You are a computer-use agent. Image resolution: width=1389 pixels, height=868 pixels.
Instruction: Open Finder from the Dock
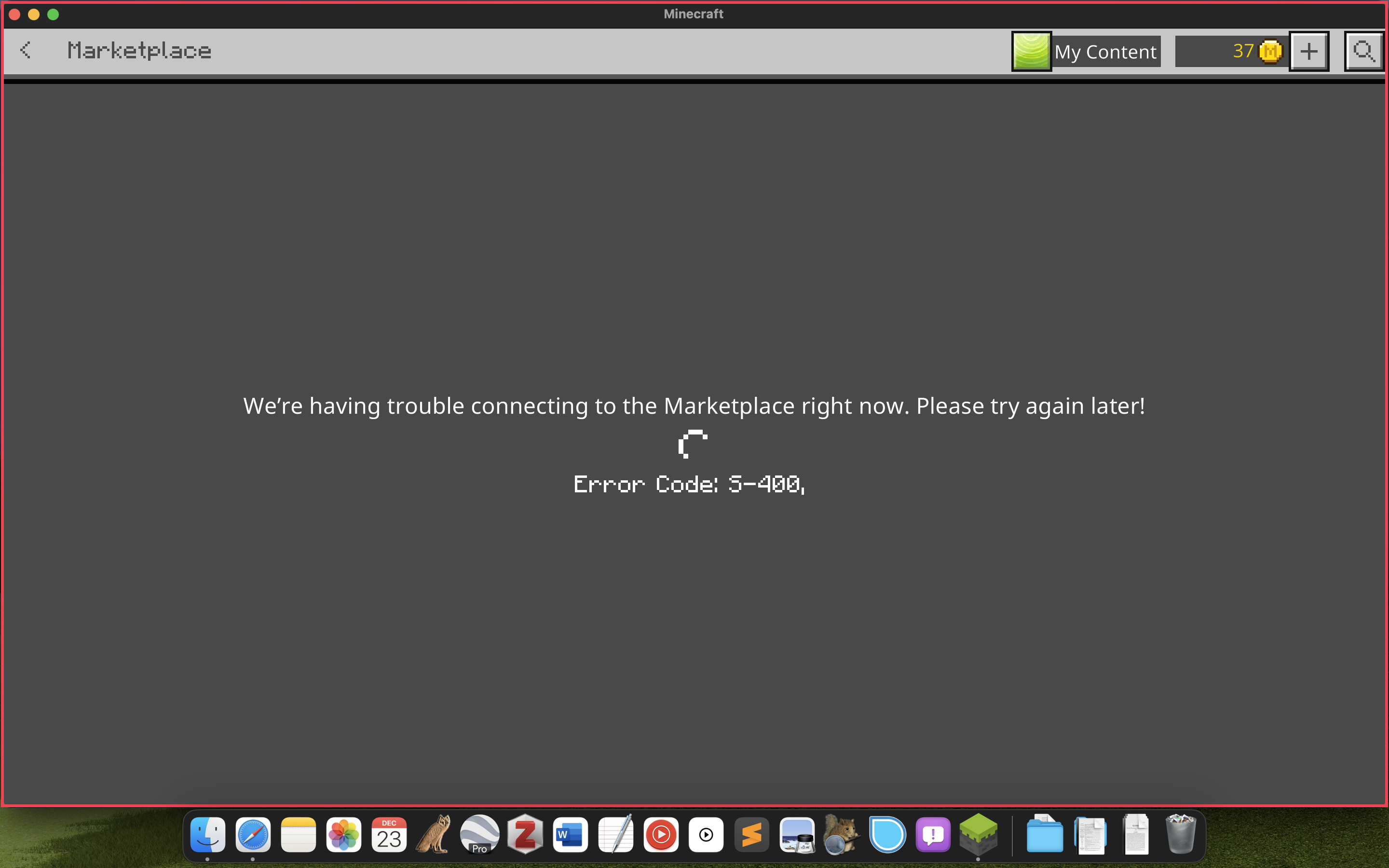(208, 834)
